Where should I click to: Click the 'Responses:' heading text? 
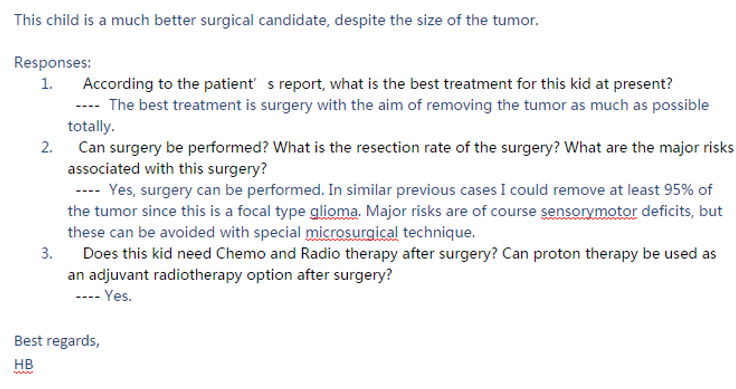[53, 62]
